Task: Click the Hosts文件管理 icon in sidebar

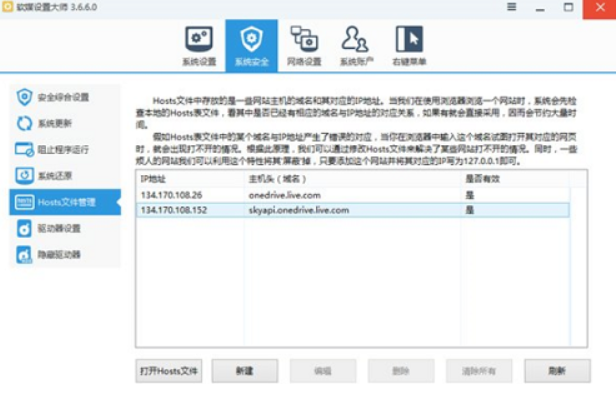Action: (x=24, y=202)
